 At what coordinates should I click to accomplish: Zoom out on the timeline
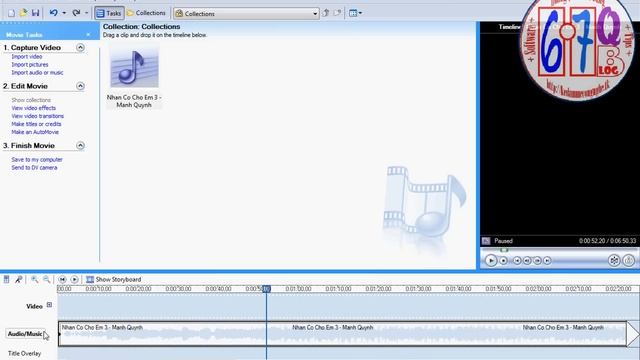tap(47, 280)
